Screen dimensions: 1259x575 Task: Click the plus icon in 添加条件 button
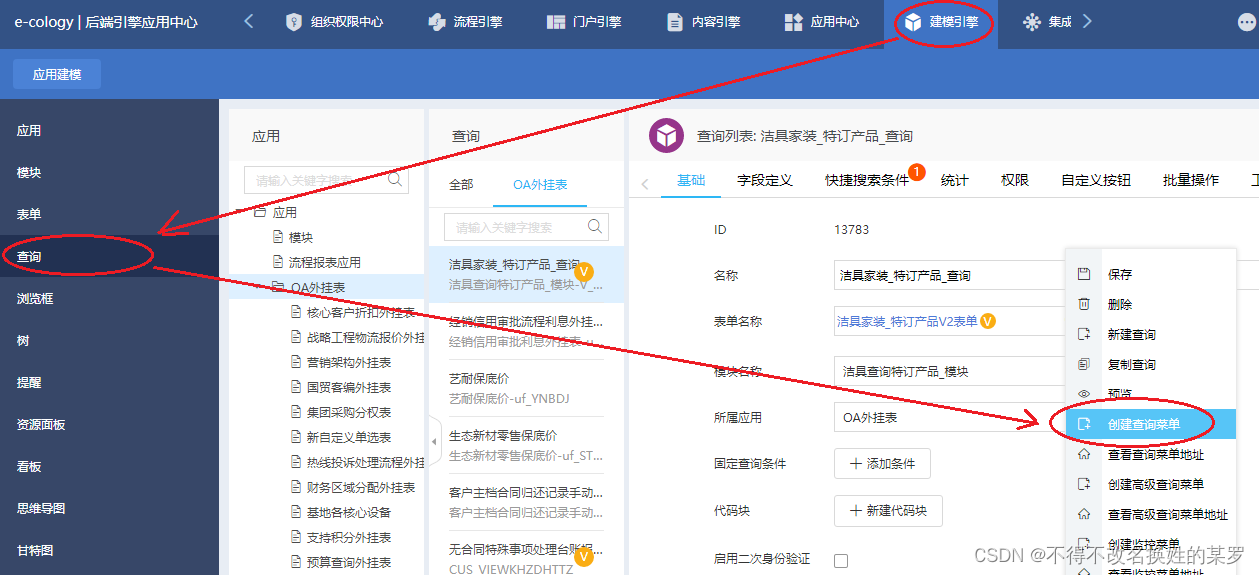click(855, 463)
